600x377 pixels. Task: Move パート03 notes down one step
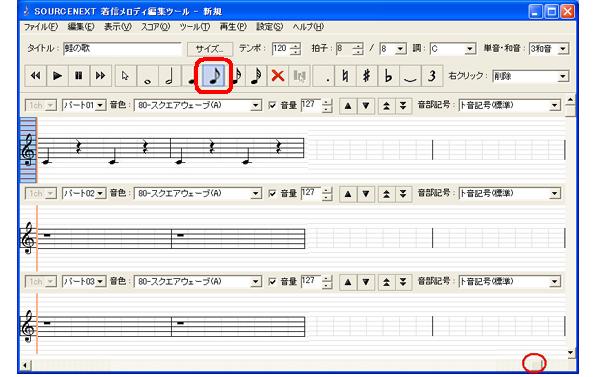point(366,282)
